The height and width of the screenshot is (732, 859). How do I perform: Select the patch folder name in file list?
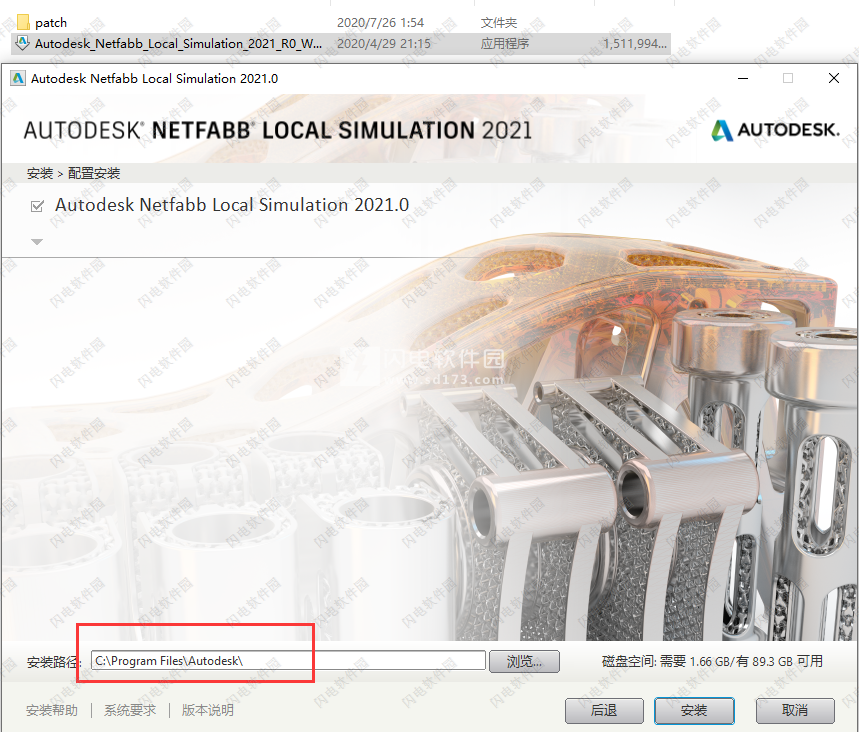[x=51, y=23]
